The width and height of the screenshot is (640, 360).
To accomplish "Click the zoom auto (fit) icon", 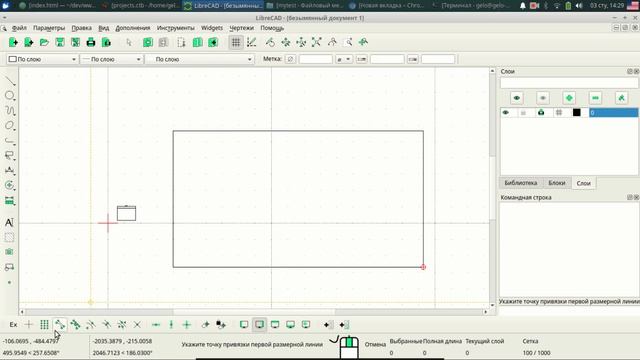I will click(316, 42).
